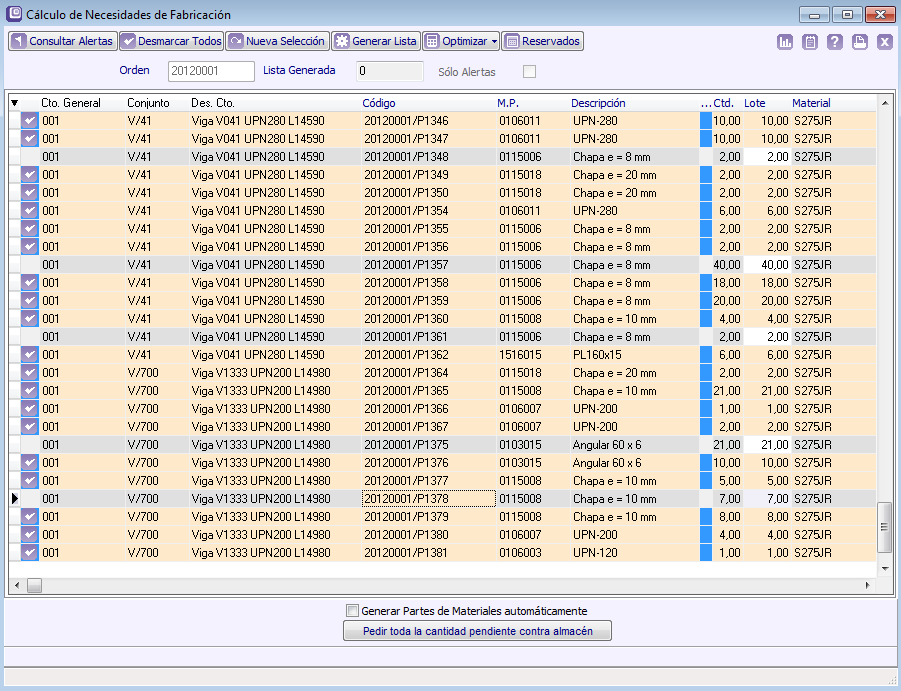Screen dimensions: 901x691
Task: Expand the Optimizar dropdown arrow
Action: 495,42
